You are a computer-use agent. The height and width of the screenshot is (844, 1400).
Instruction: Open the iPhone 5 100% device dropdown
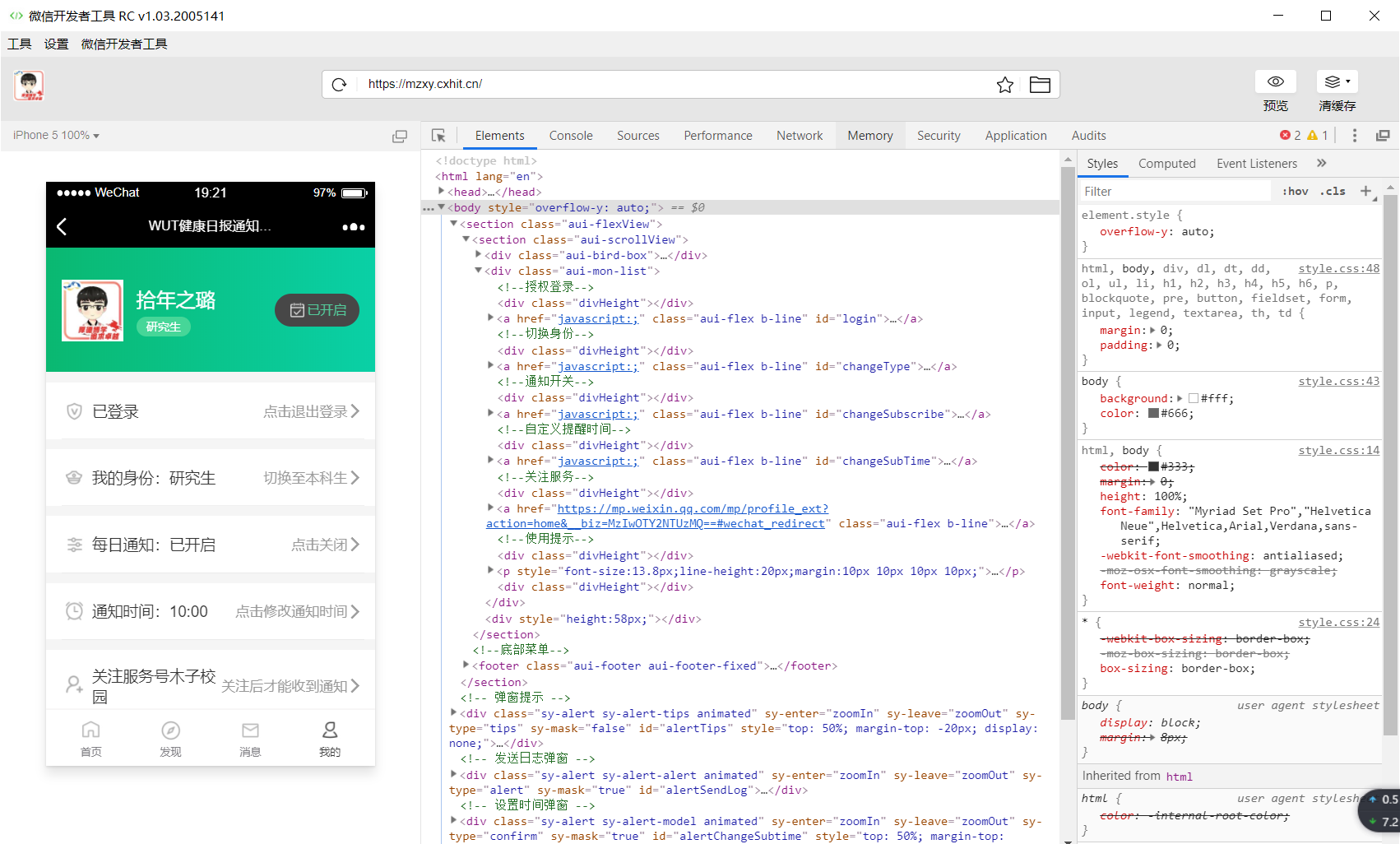(x=56, y=136)
